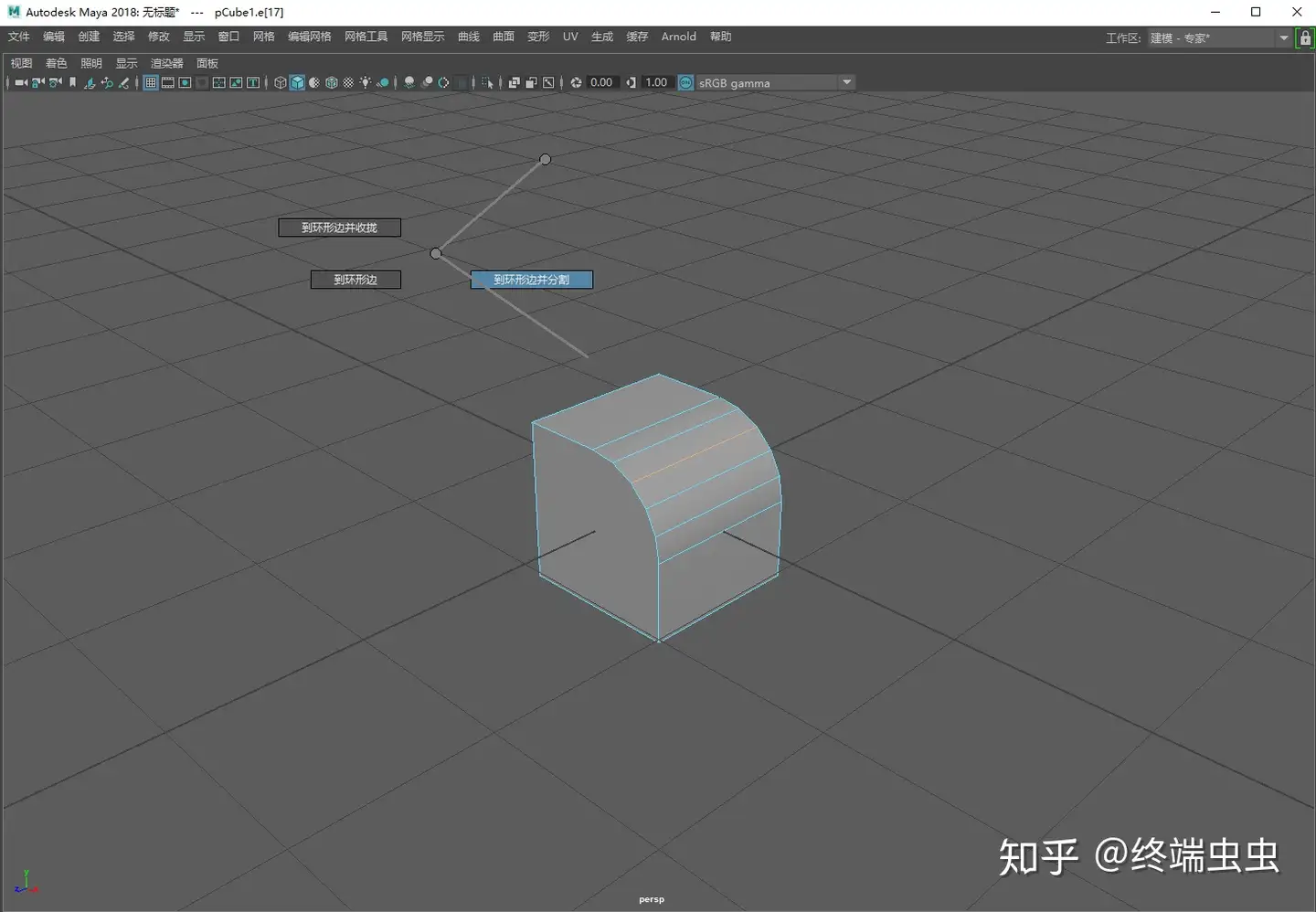Open the 选择 menu

click(x=123, y=37)
